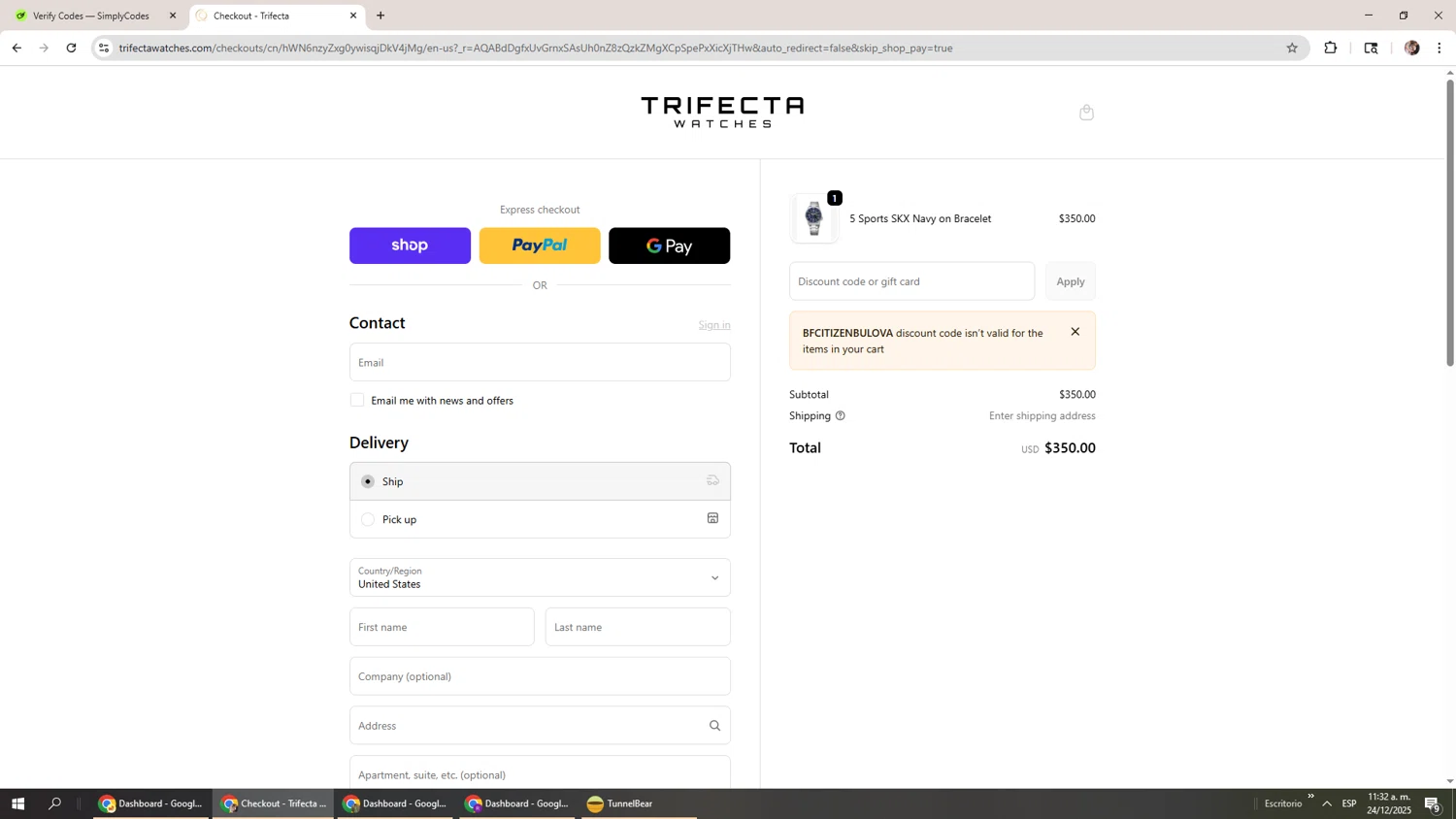Open first Dashboard - Google taskbar window
This screenshot has height=819, width=1456.
(x=151, y=803)
